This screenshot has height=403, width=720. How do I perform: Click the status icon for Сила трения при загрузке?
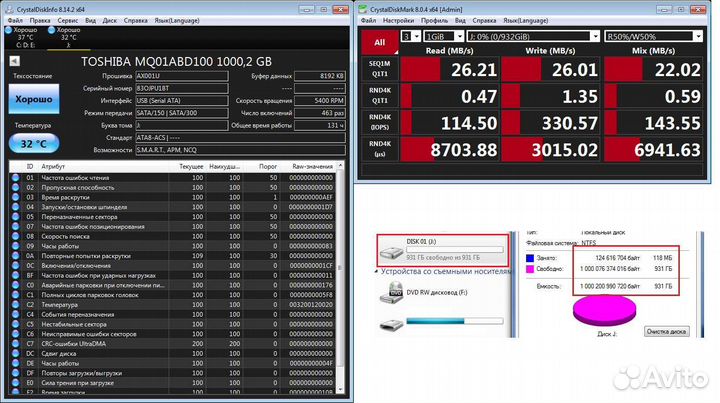16,383
